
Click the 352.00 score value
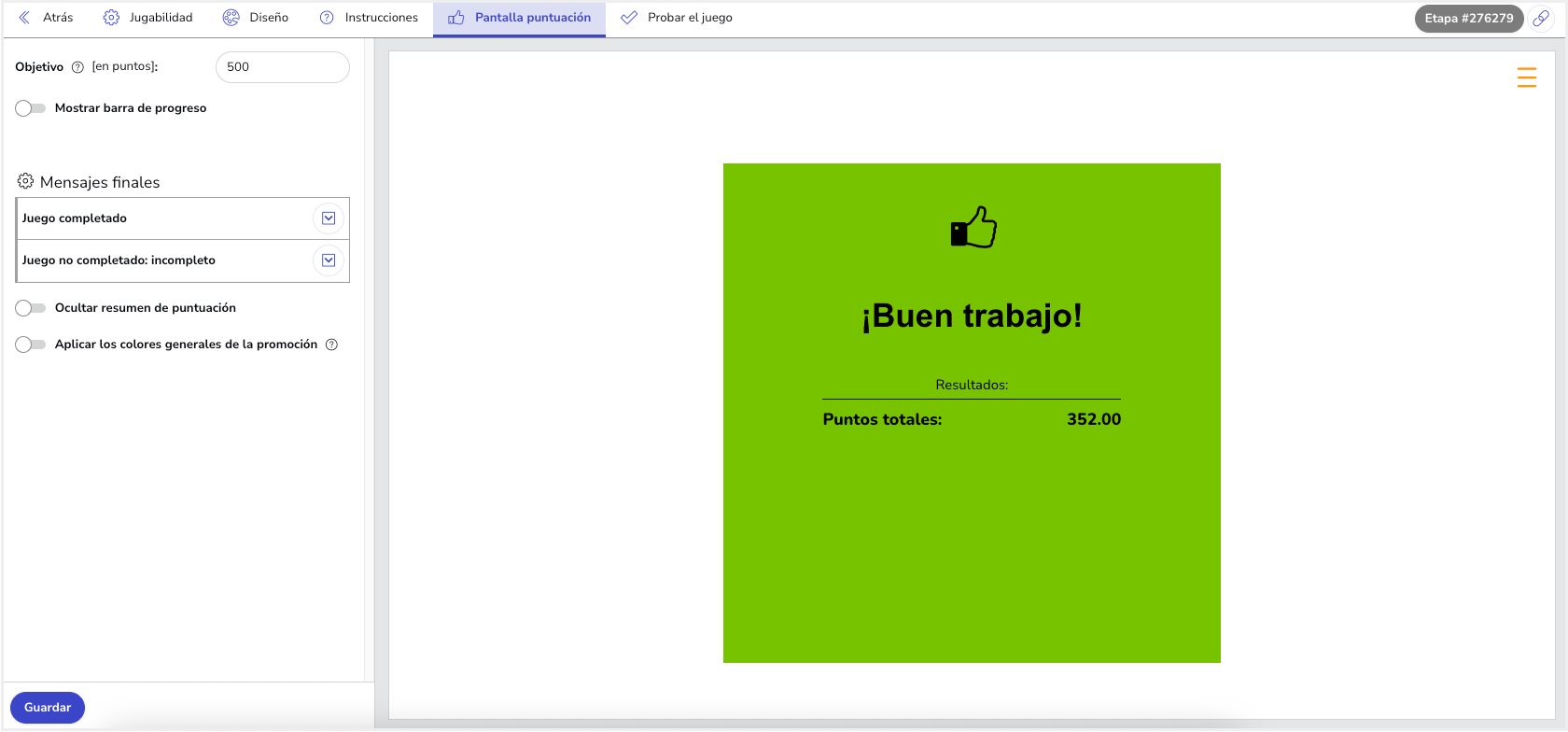tap(1094, 419)
